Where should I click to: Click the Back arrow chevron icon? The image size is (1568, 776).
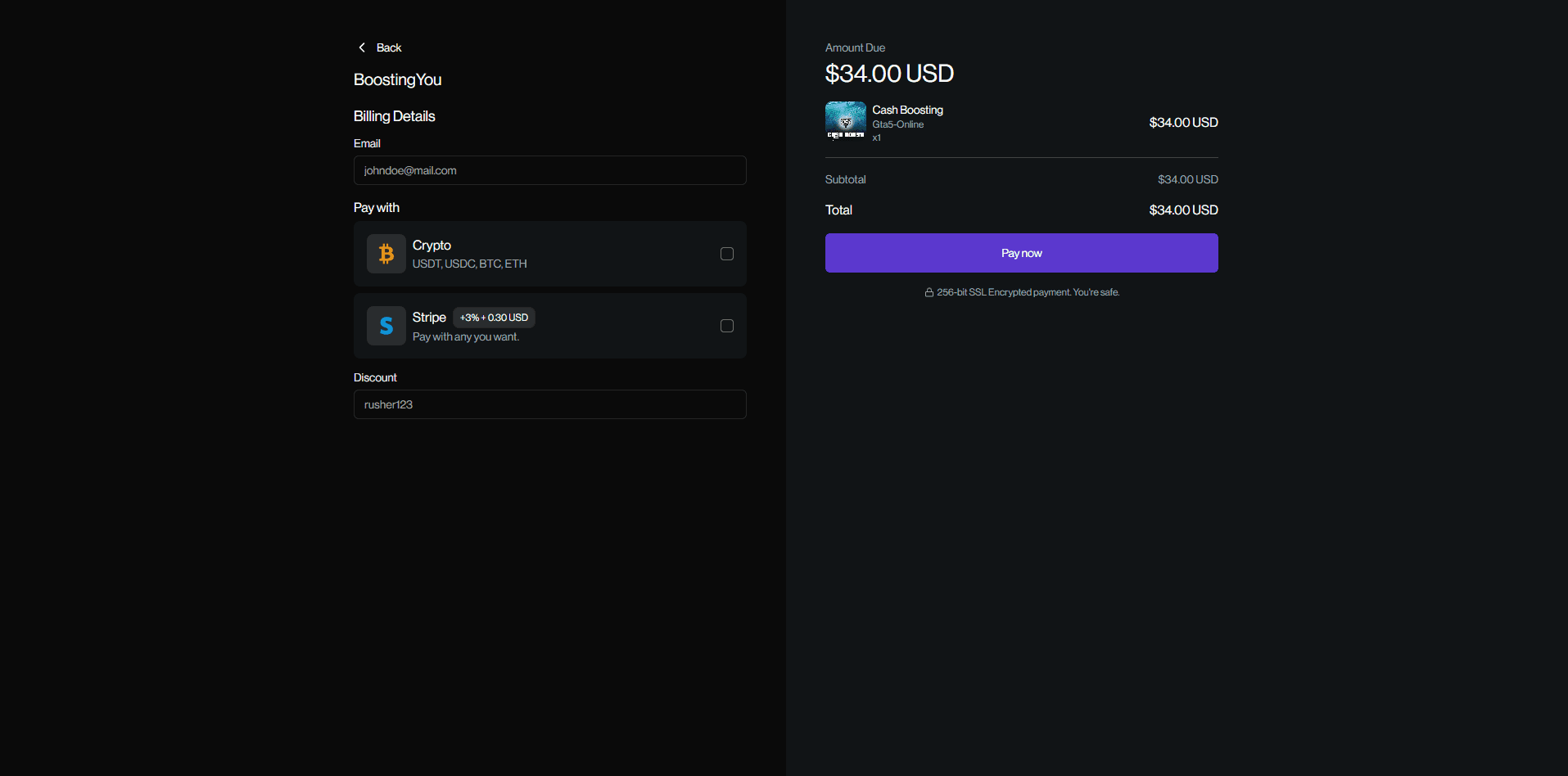click(362, 47)
